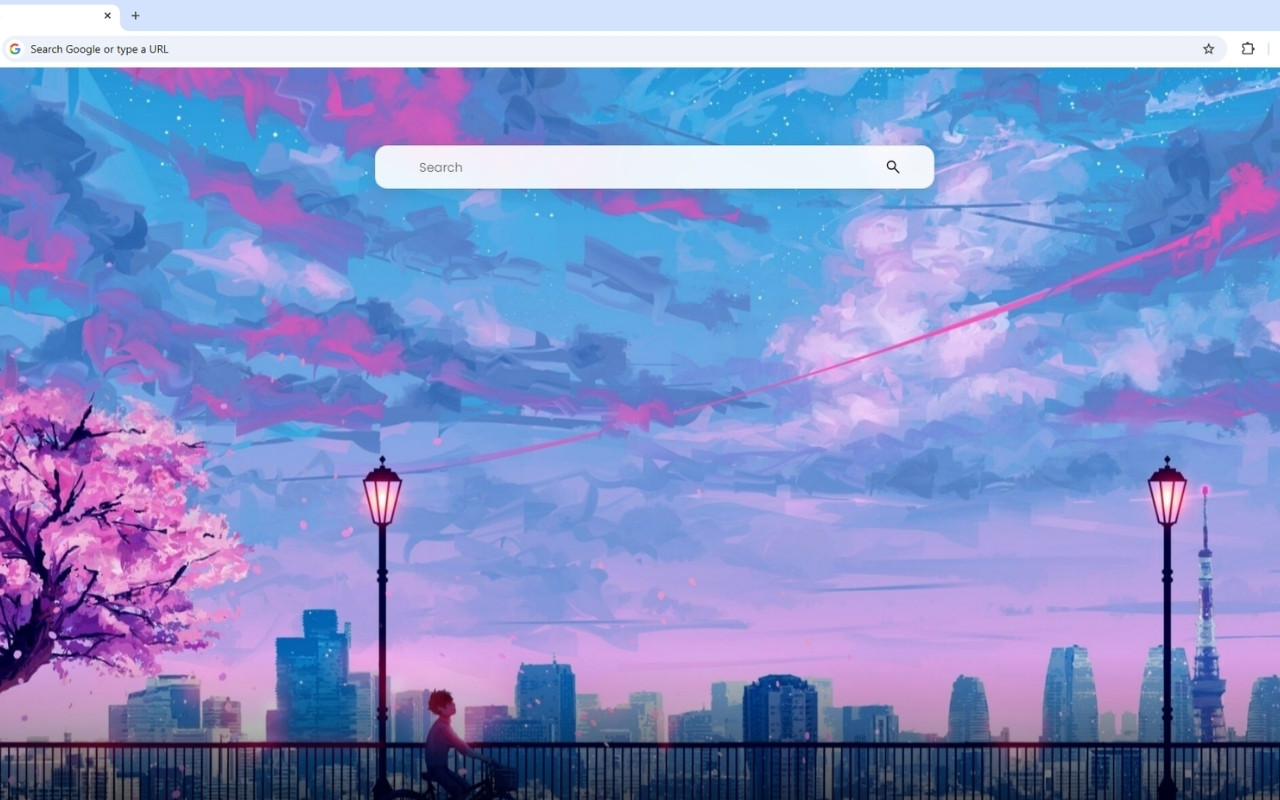Select the star icon beside the omnibox

click(1208, 48)
